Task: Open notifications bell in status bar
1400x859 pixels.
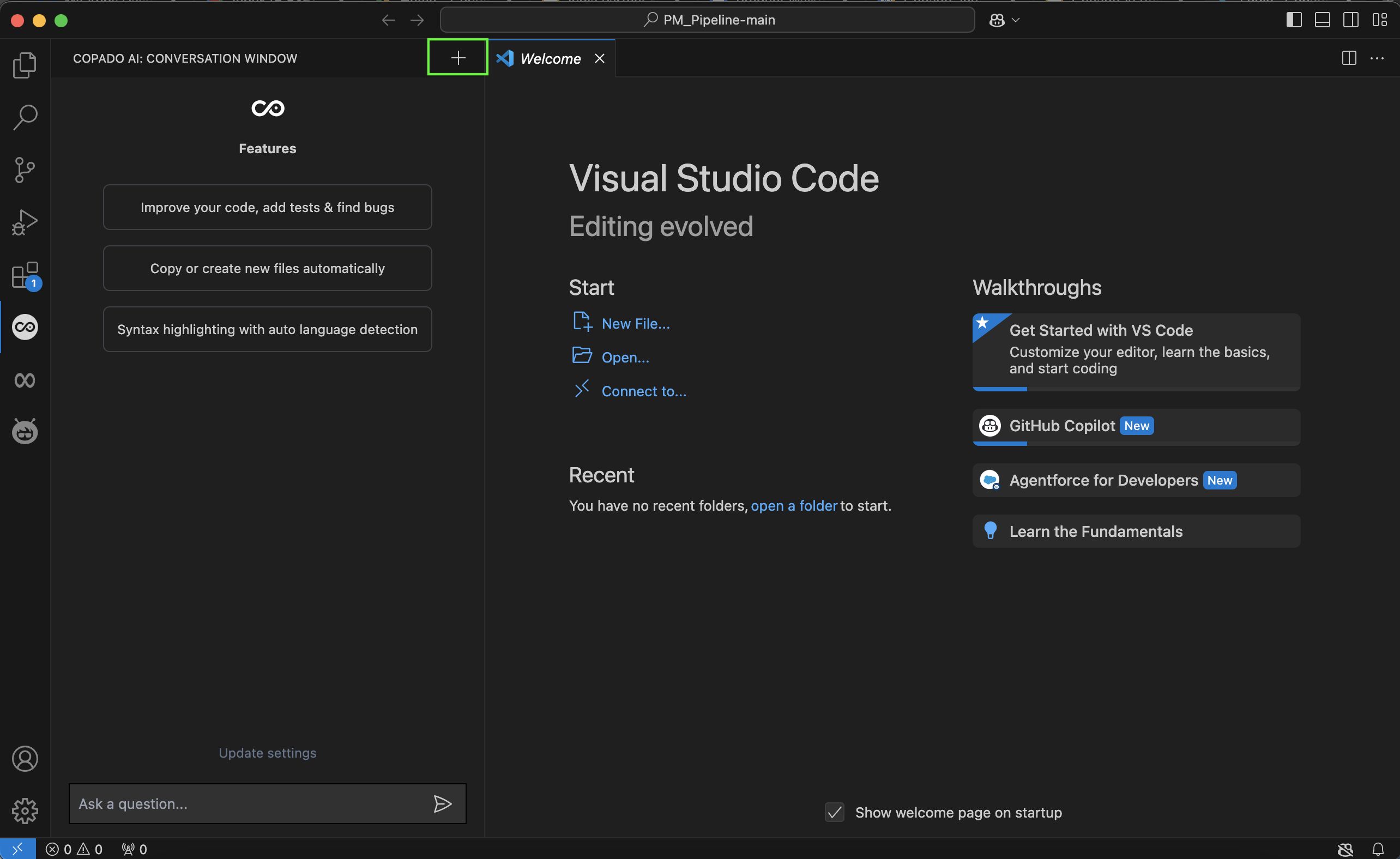Action: tap(1378, 849)
